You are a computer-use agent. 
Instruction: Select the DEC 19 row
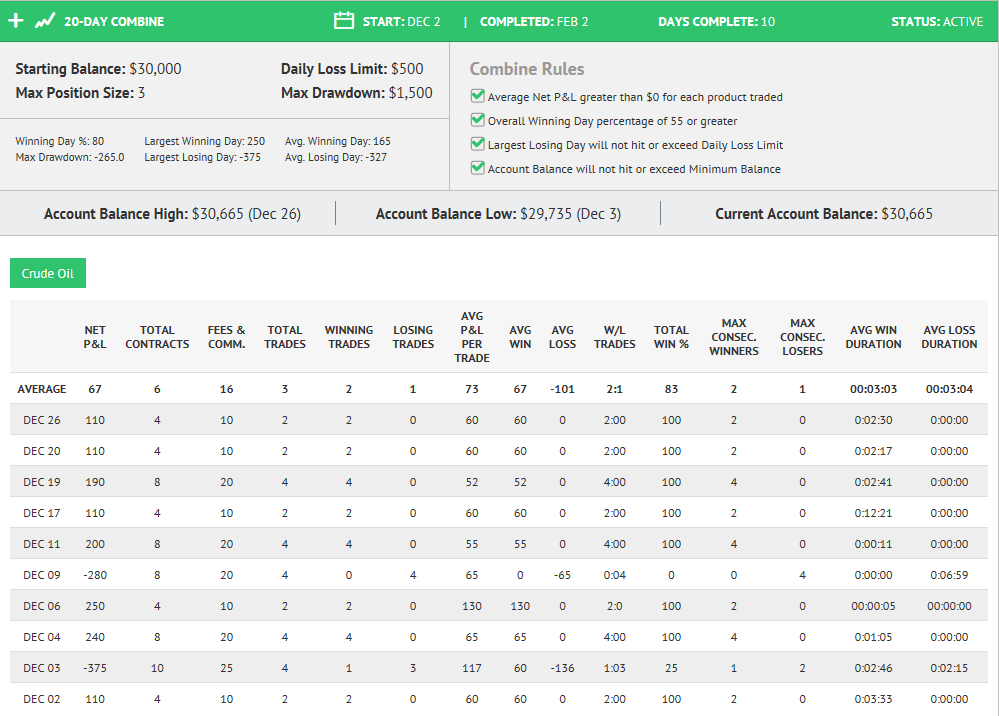point(499,482)
